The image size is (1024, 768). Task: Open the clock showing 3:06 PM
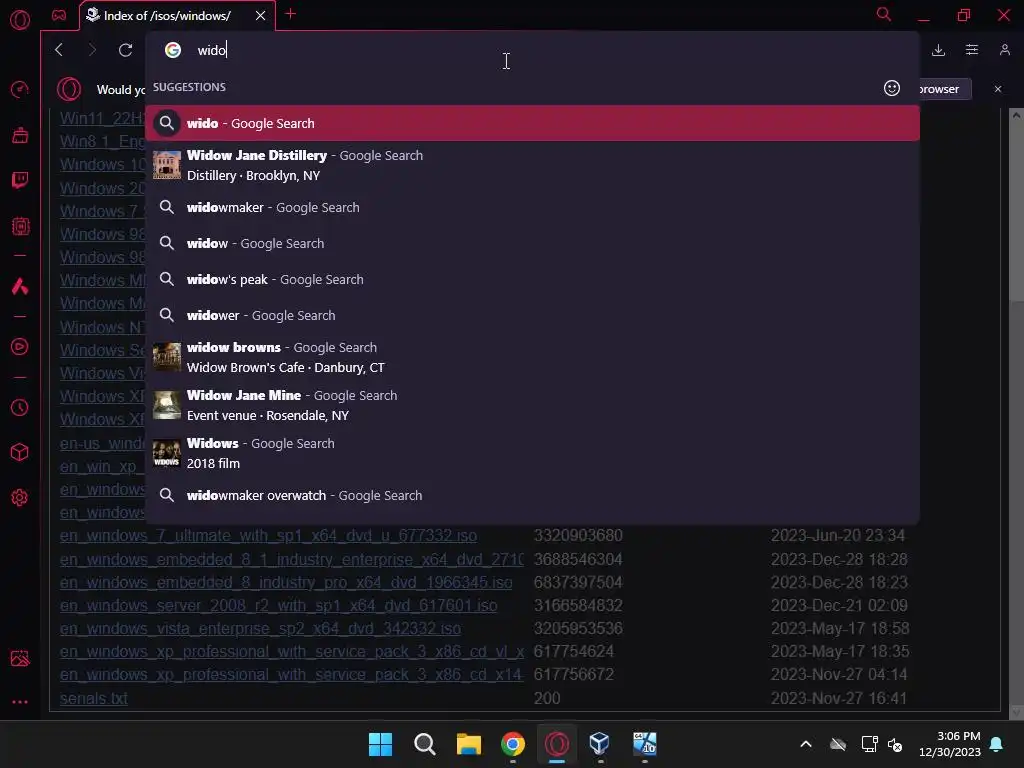(x=950, y=744)
